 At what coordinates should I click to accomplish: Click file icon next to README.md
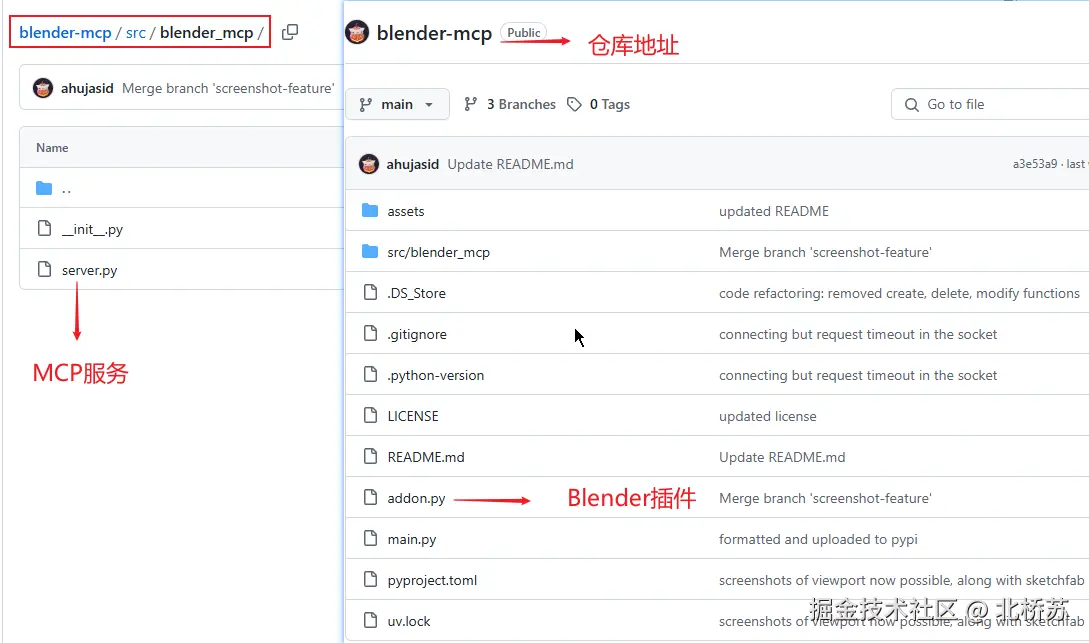[x=371, y=456]
